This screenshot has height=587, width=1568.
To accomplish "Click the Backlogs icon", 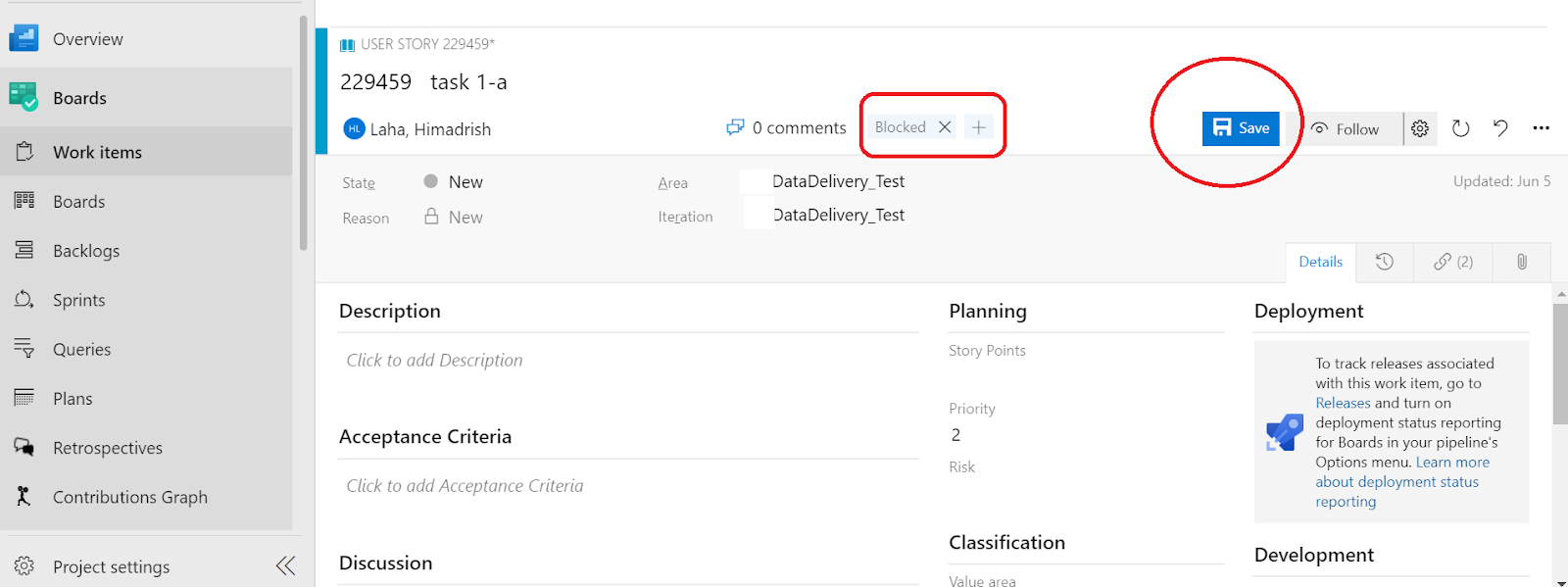I will [24, 250].
